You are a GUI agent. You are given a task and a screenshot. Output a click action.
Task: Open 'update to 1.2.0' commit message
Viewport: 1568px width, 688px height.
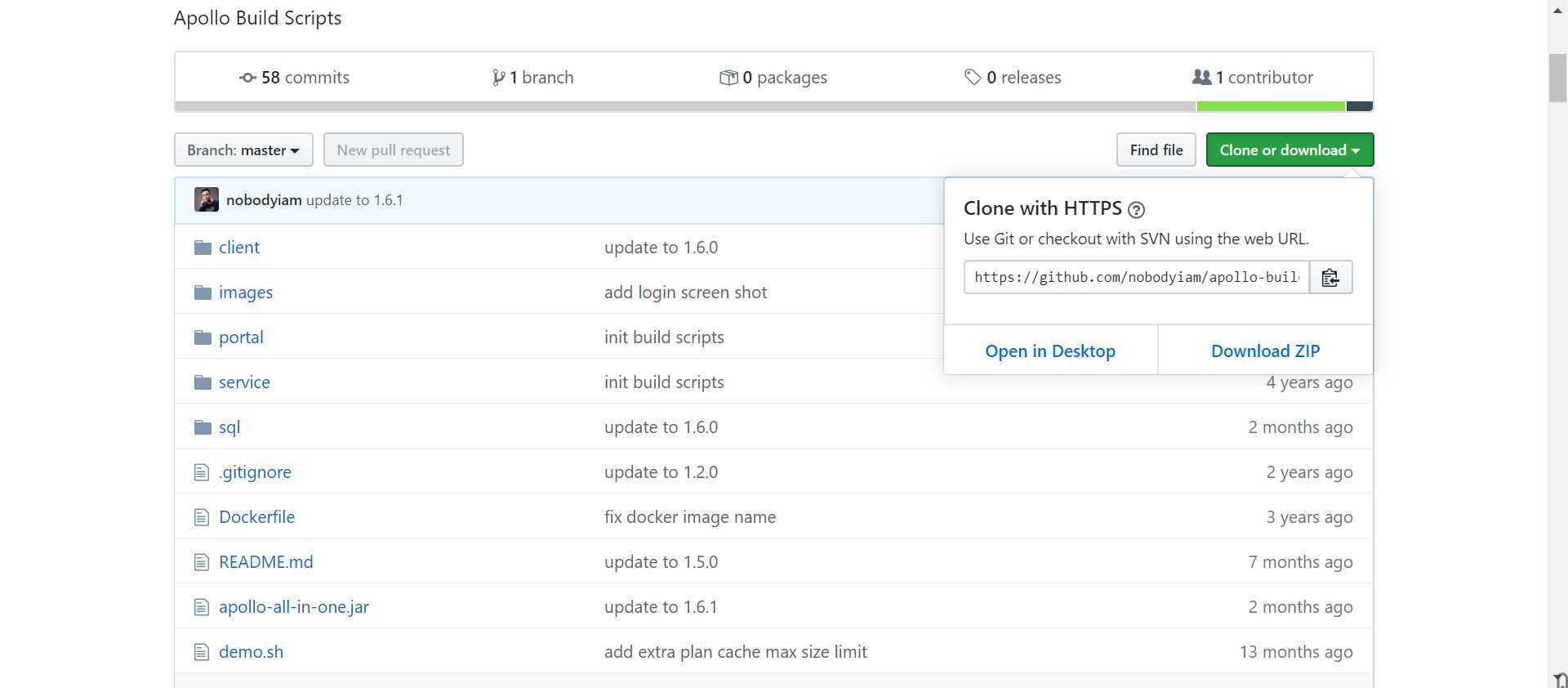coord(661,472)
